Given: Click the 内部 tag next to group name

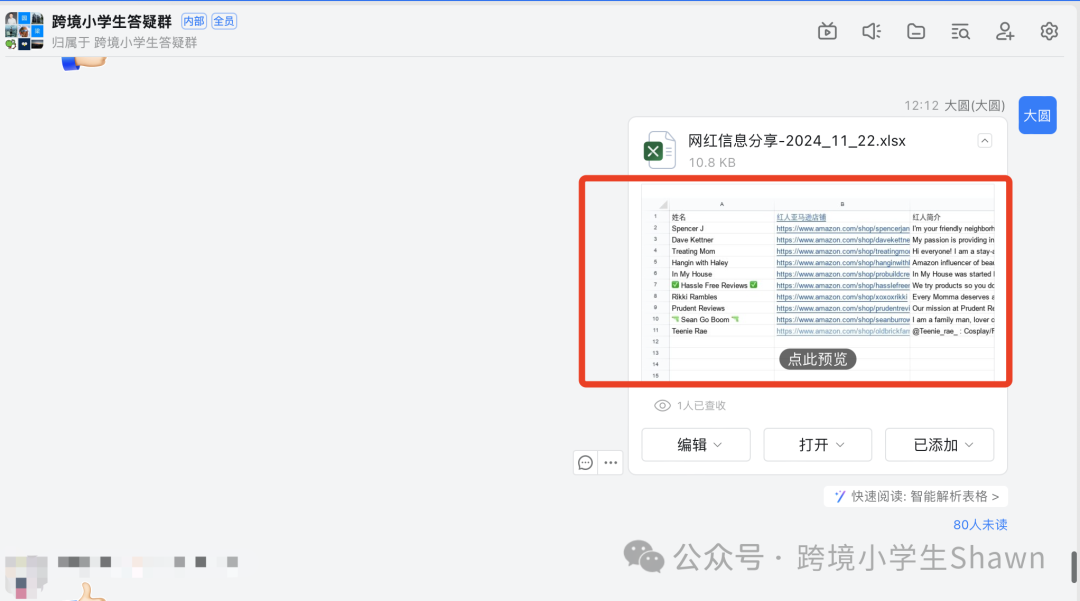Looking at the screenshot, I should pos(194,20).
